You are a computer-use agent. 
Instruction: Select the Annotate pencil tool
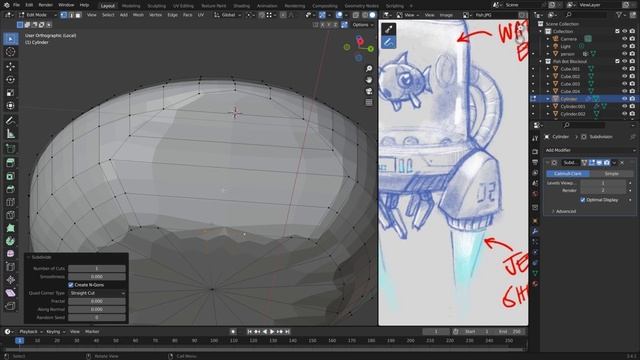coord(11,120)
